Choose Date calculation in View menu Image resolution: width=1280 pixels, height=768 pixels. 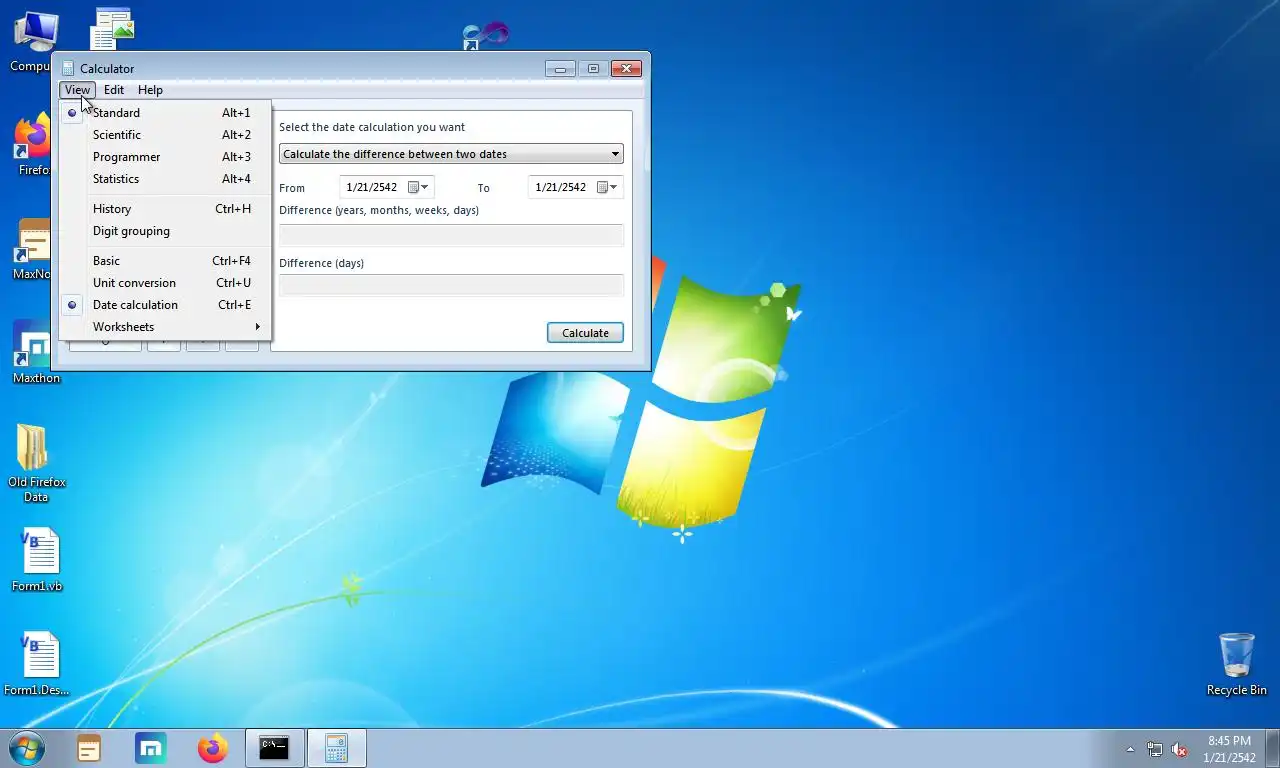coord(165,305)
